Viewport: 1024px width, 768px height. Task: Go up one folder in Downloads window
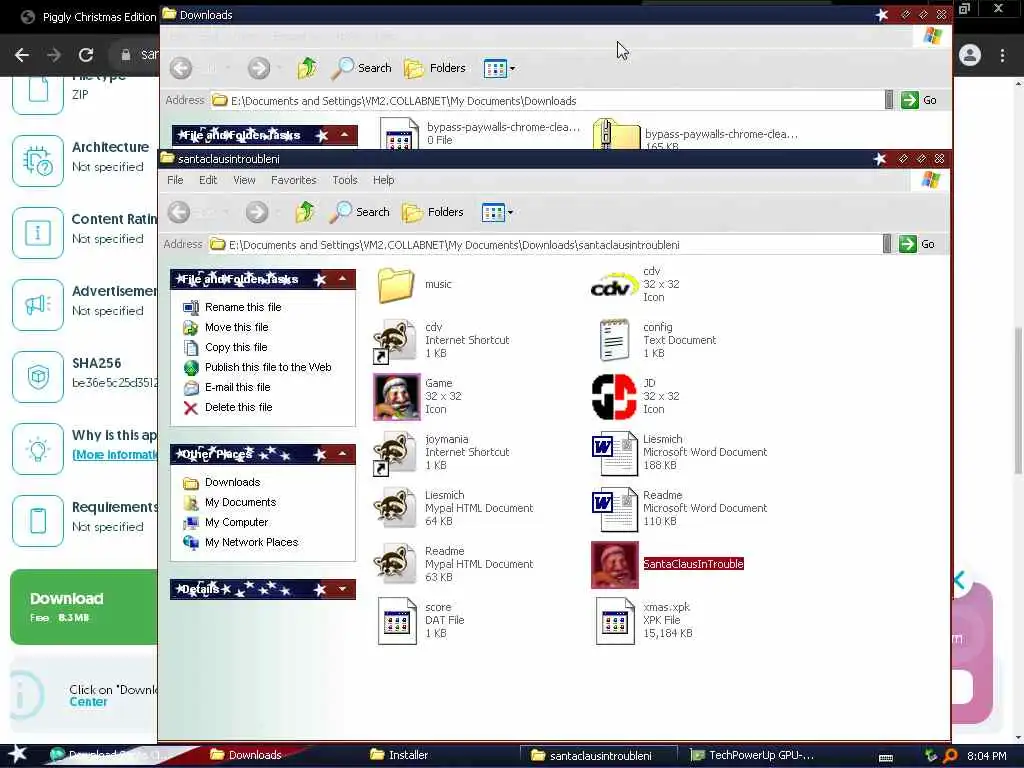click(307, 68)
